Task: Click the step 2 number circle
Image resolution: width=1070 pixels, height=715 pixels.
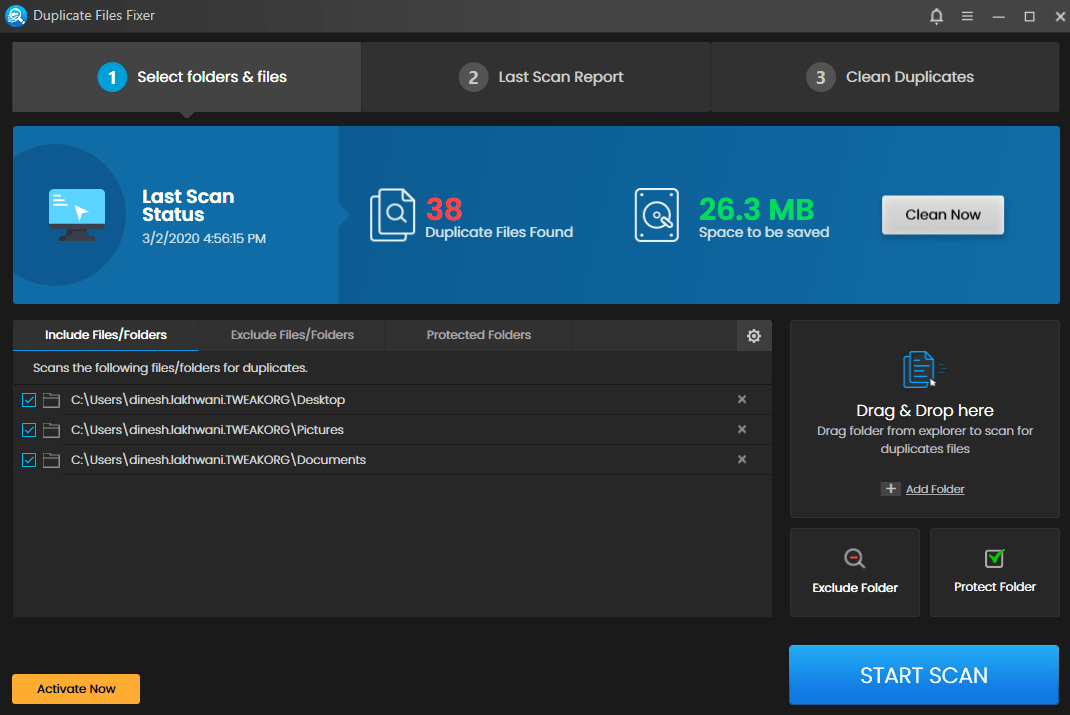Action: [x=473, y=77]
